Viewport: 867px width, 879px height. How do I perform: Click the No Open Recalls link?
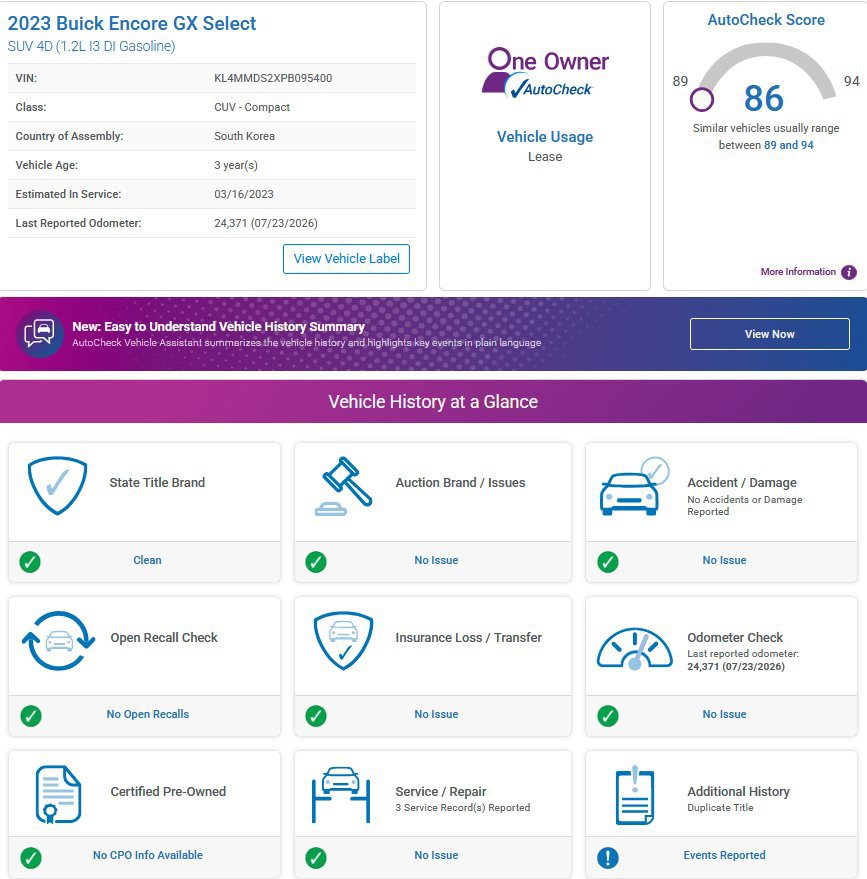[148, 714]
